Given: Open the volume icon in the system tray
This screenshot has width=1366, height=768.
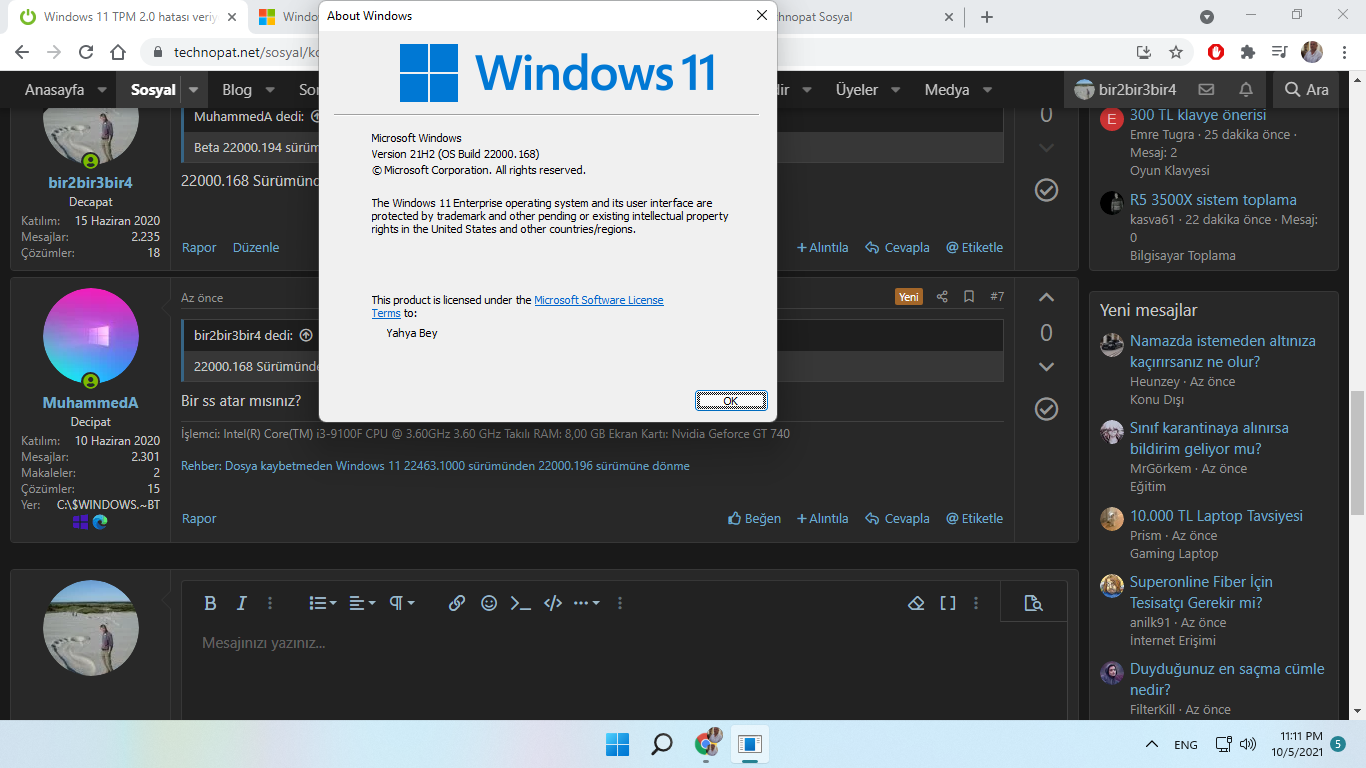Looking at the screenshot, I should pos(1247,745).
